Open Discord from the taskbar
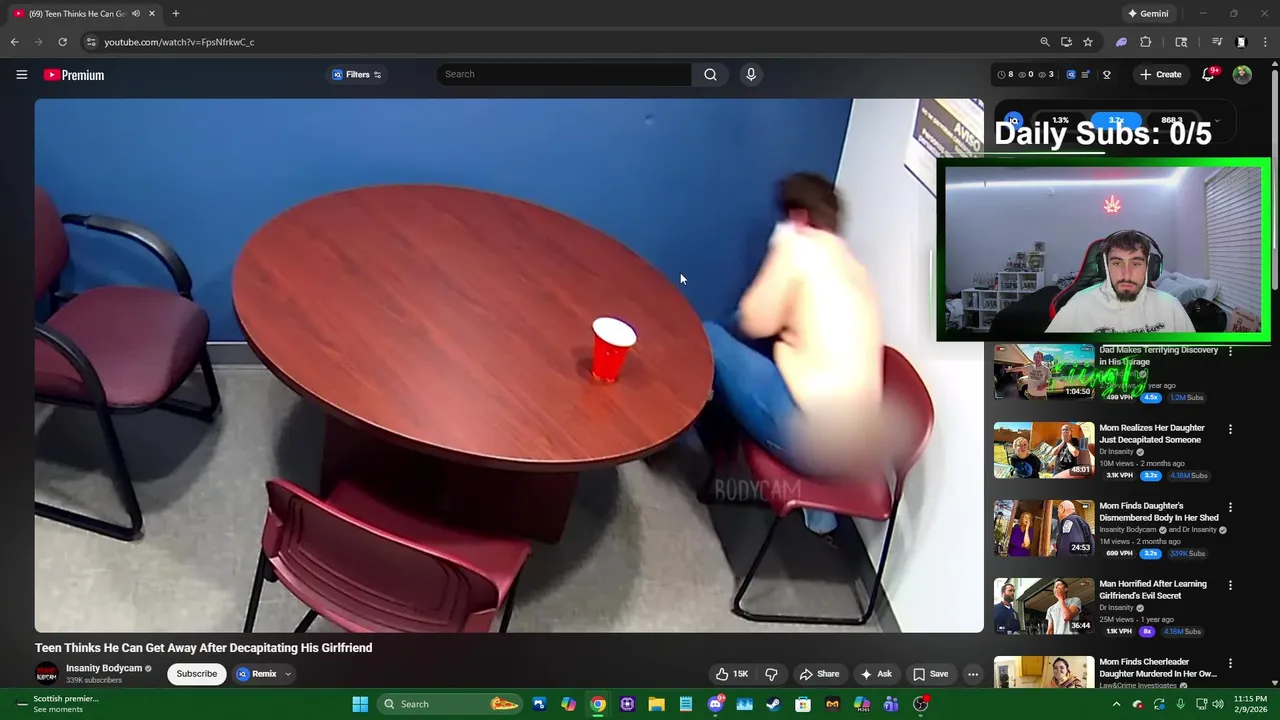The width and height of the screenshot is (1280, 720). pyautogui.click(x=715, y=704)
